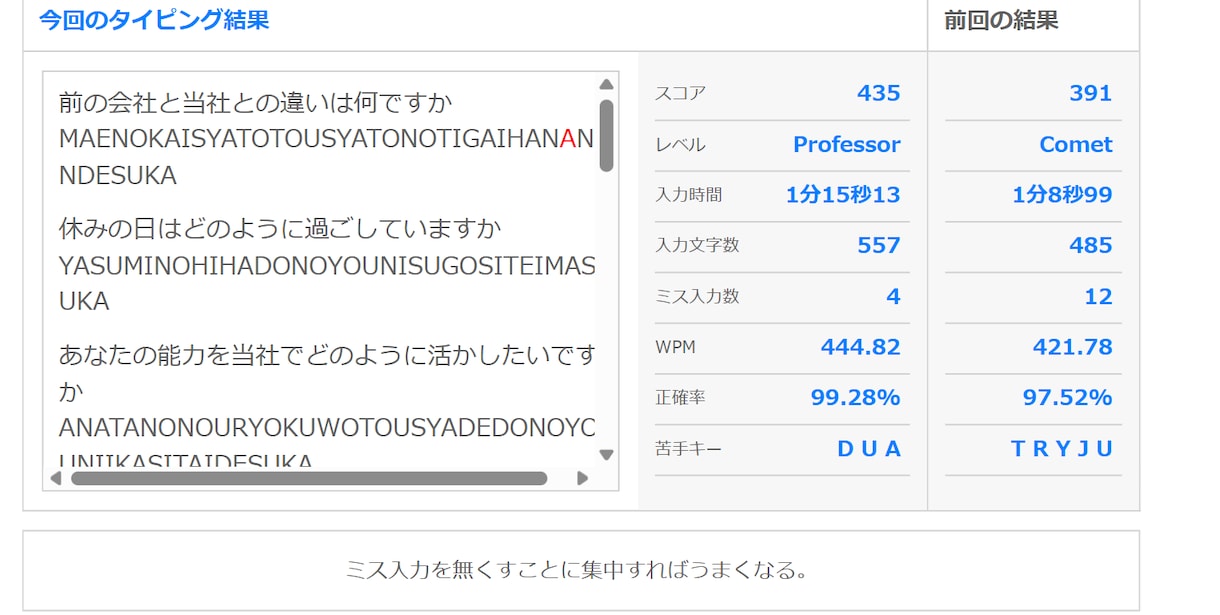Click the vertical scrollbar thumb in the results box
Viewport: 1220px width, 615px height.
(x=606, y=135)
